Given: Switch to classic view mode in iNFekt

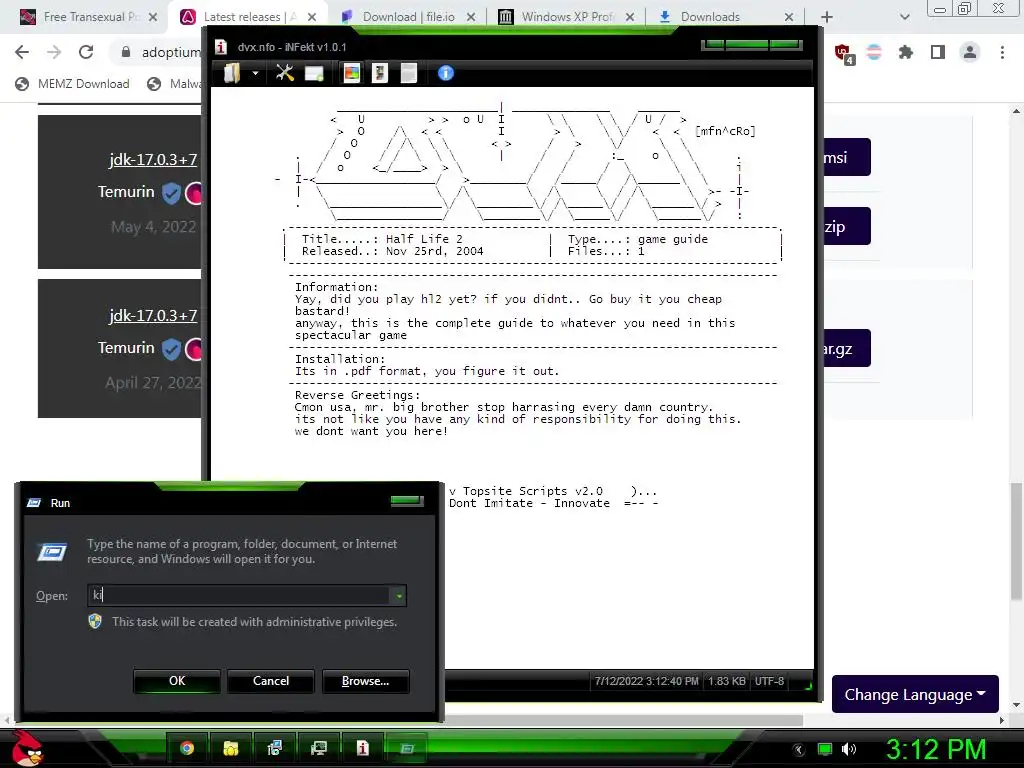Looking at the screenshot, I should coord(379,72).
